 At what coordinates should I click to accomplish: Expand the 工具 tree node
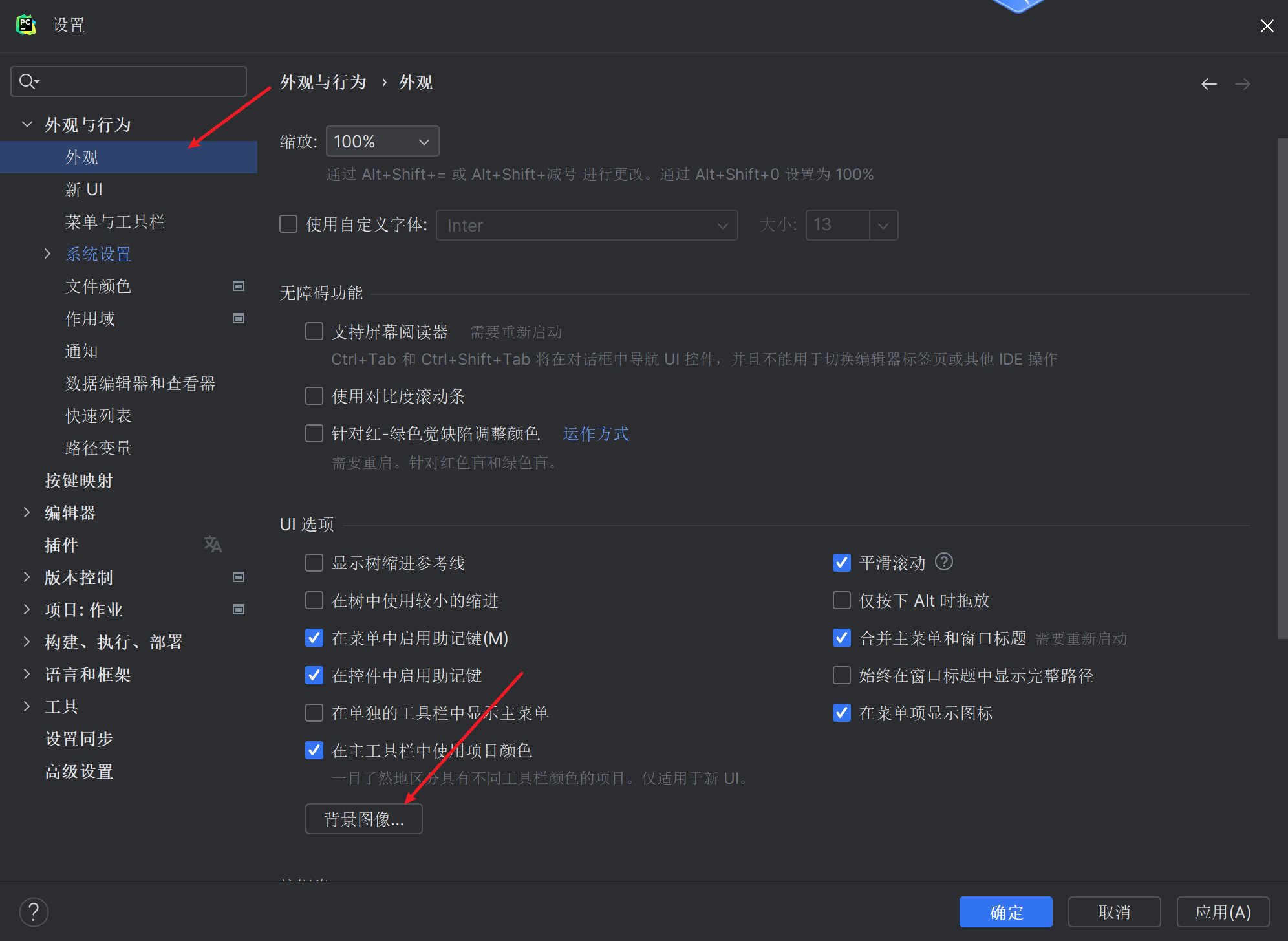27,706
